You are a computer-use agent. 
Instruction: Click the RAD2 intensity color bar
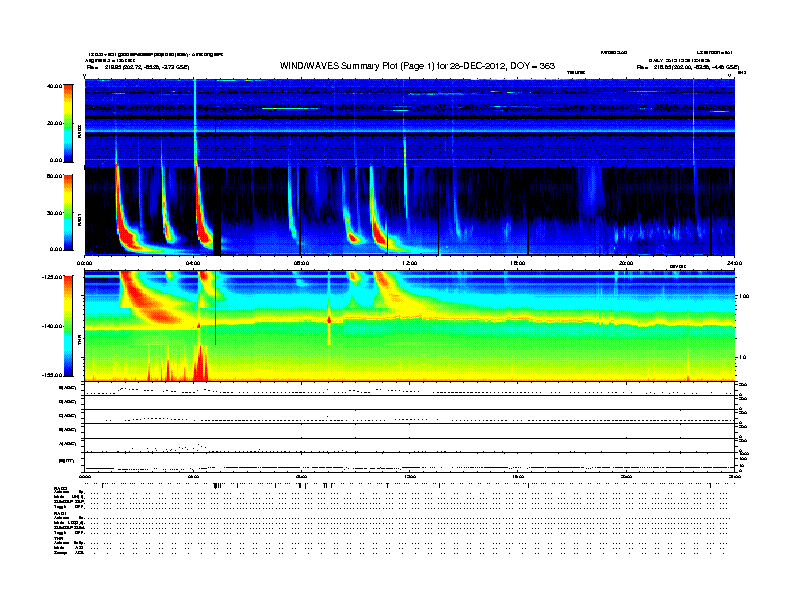click(68, 123)
